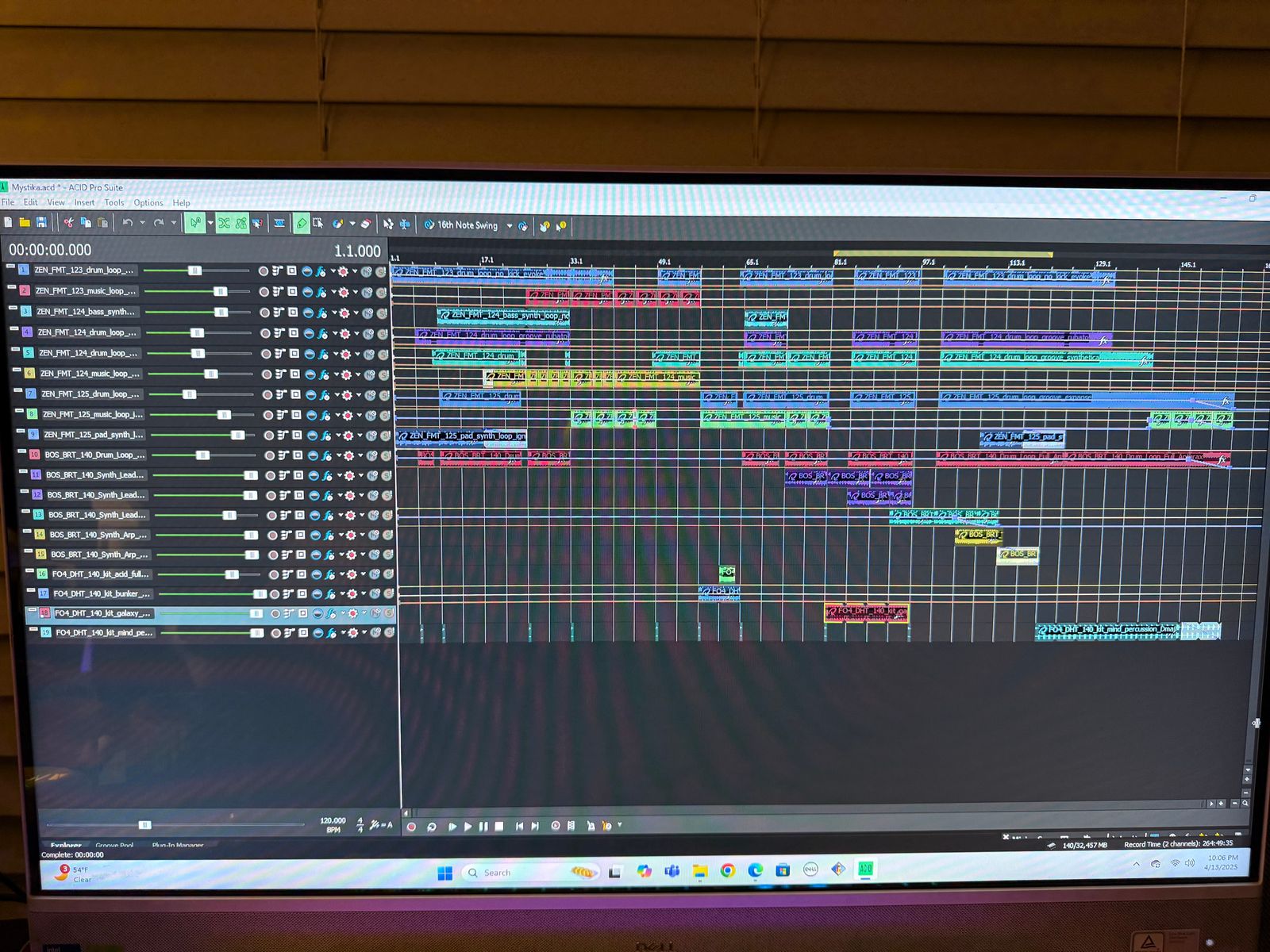The height and width of the screenshot is (952, 1270).
Task: Open the Tools menu
Action: 114,203
